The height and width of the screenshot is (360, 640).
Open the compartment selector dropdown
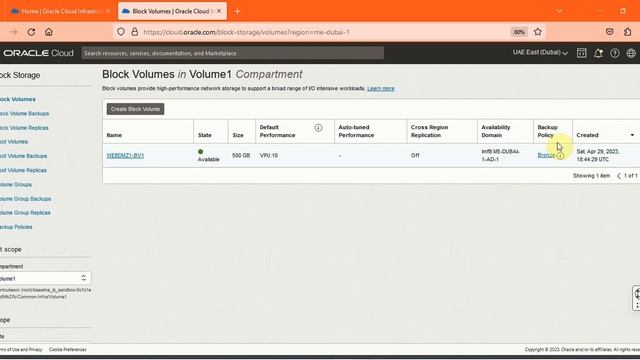pyautogui.click(x=45, y=278)
